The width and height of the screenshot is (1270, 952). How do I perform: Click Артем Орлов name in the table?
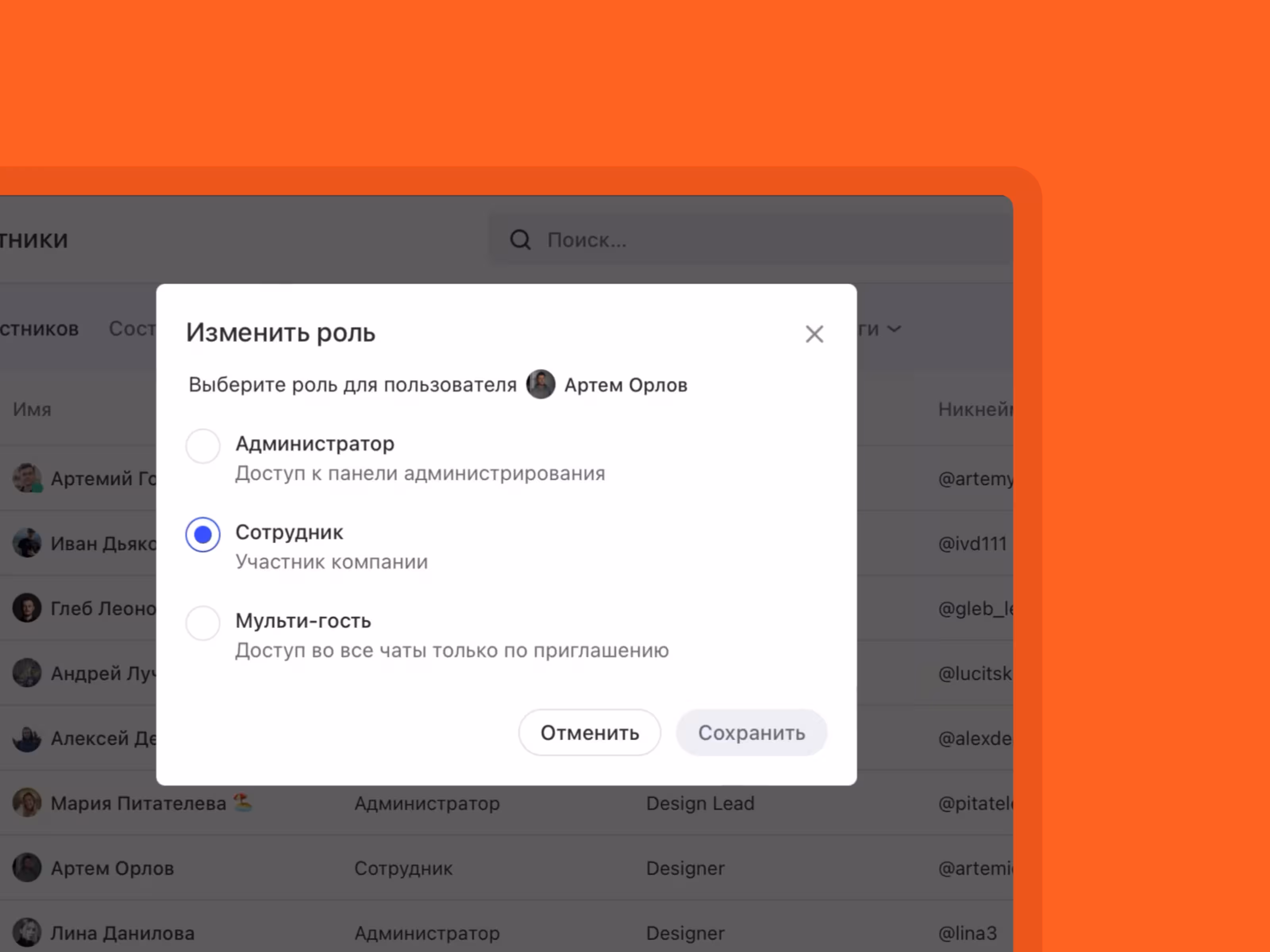(113, 868)
